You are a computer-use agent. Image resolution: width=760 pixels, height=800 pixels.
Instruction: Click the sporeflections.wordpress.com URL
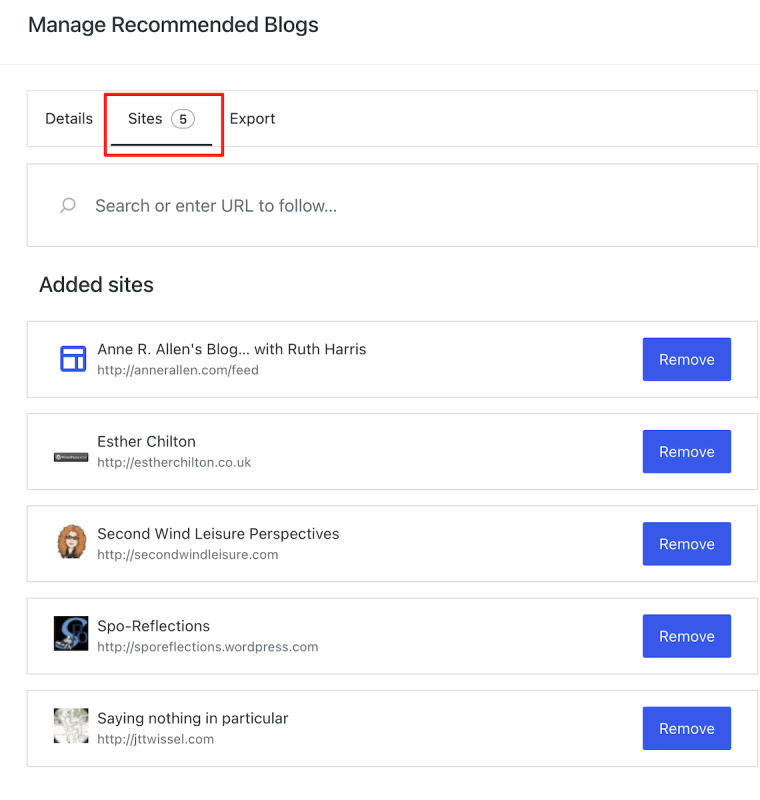click(207, 646)
